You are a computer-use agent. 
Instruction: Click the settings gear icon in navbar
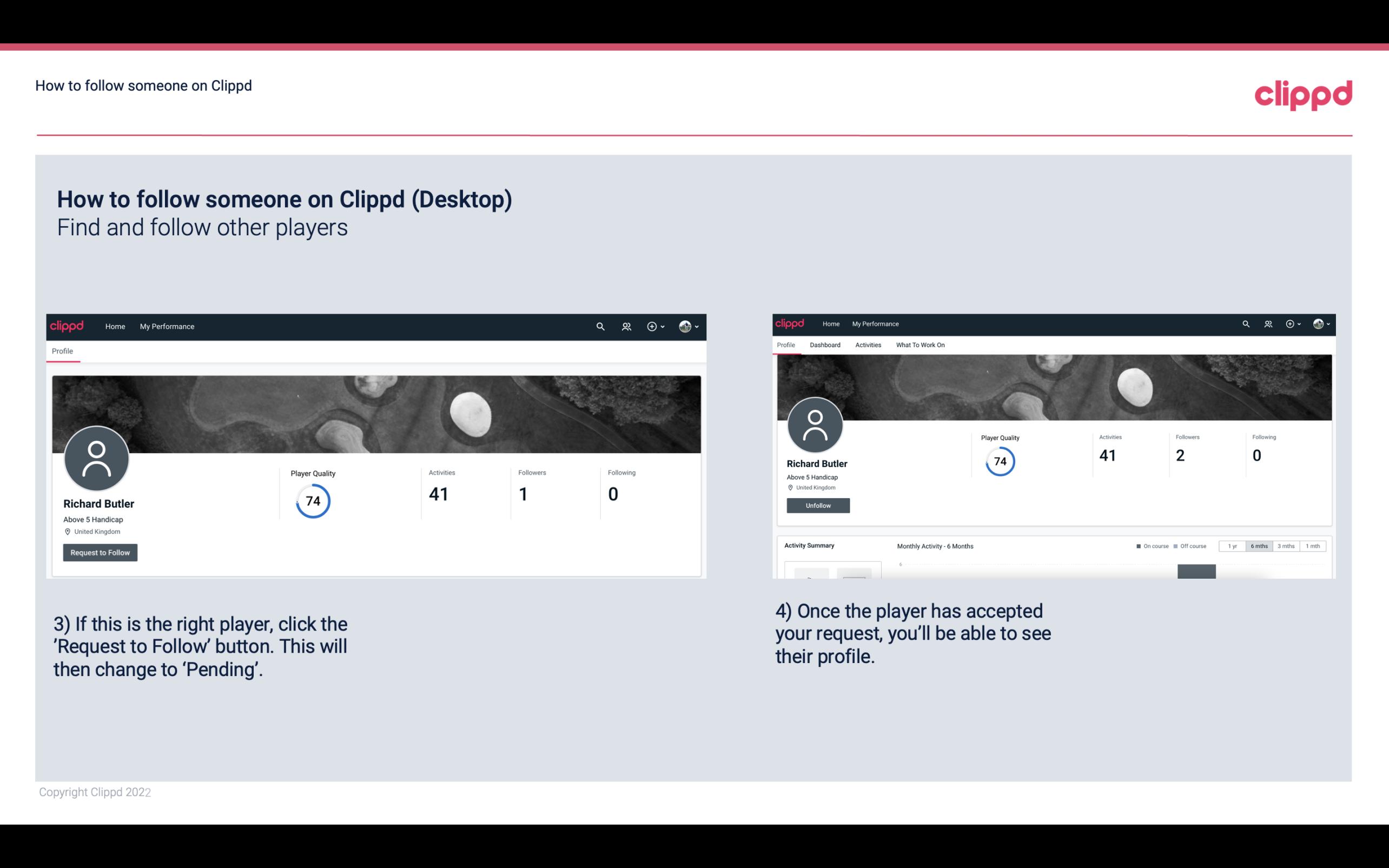(x=651, y=326)
